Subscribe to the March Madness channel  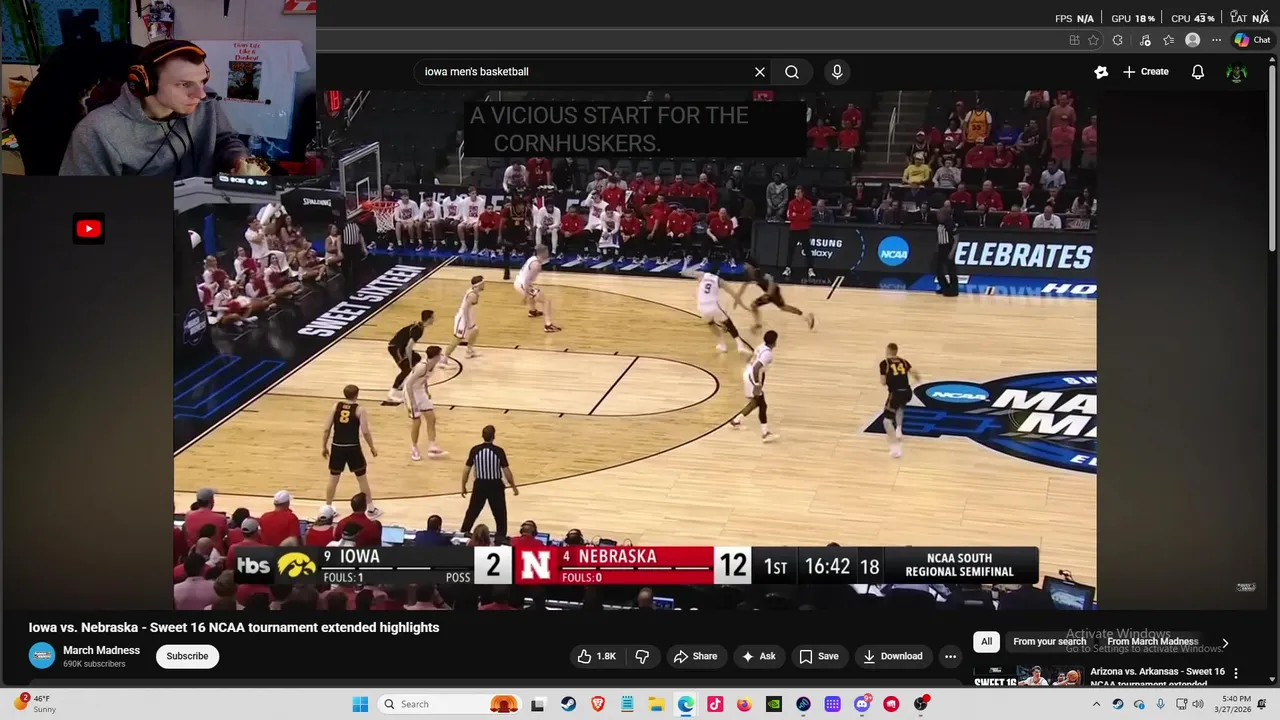pos(187,656)
